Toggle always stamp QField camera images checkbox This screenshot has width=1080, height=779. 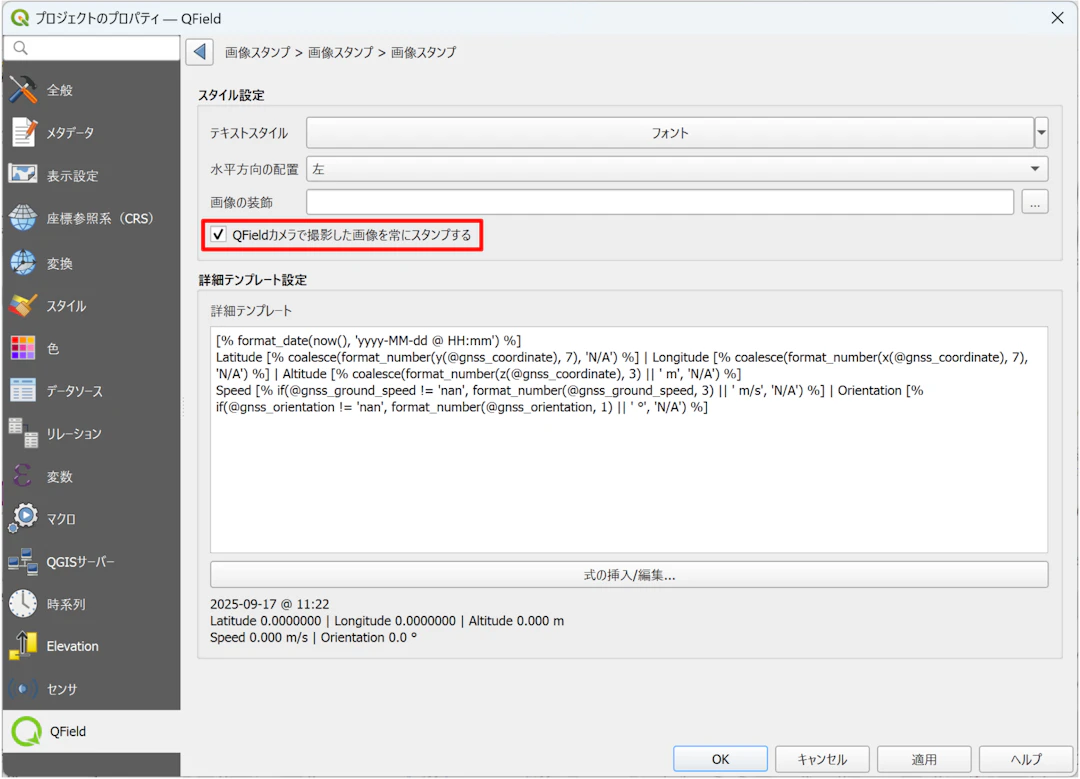[218, 235]
